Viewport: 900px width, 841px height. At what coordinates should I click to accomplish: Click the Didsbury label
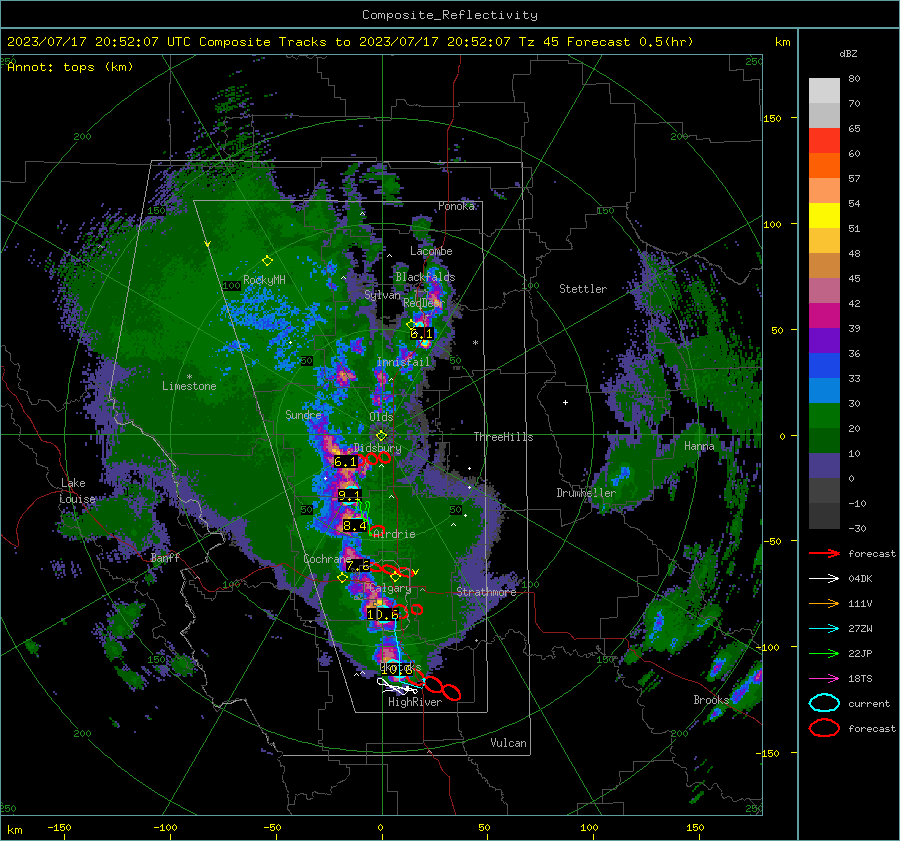tap(377, 448)
